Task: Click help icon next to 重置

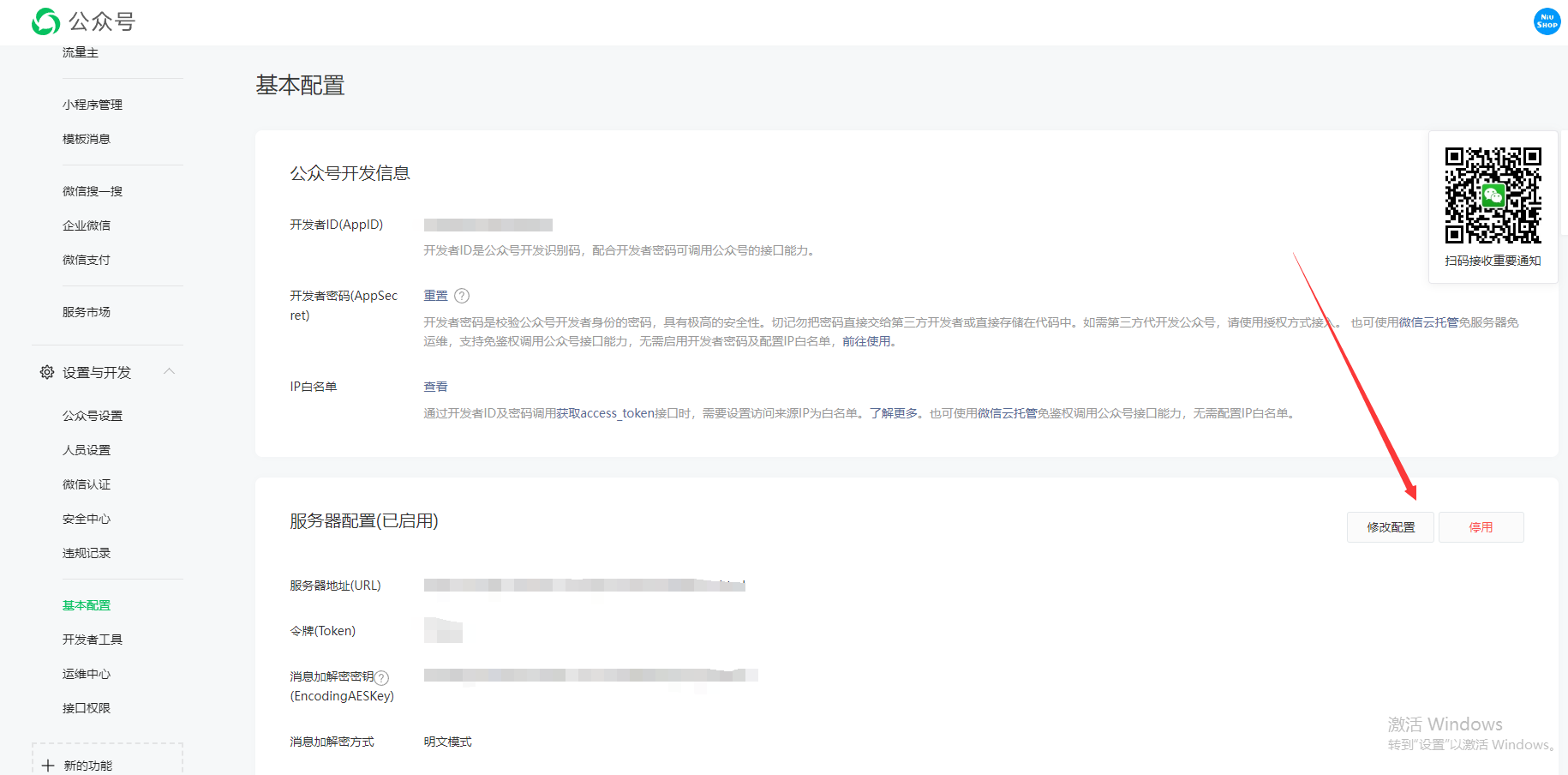Action: pos(462,296)
